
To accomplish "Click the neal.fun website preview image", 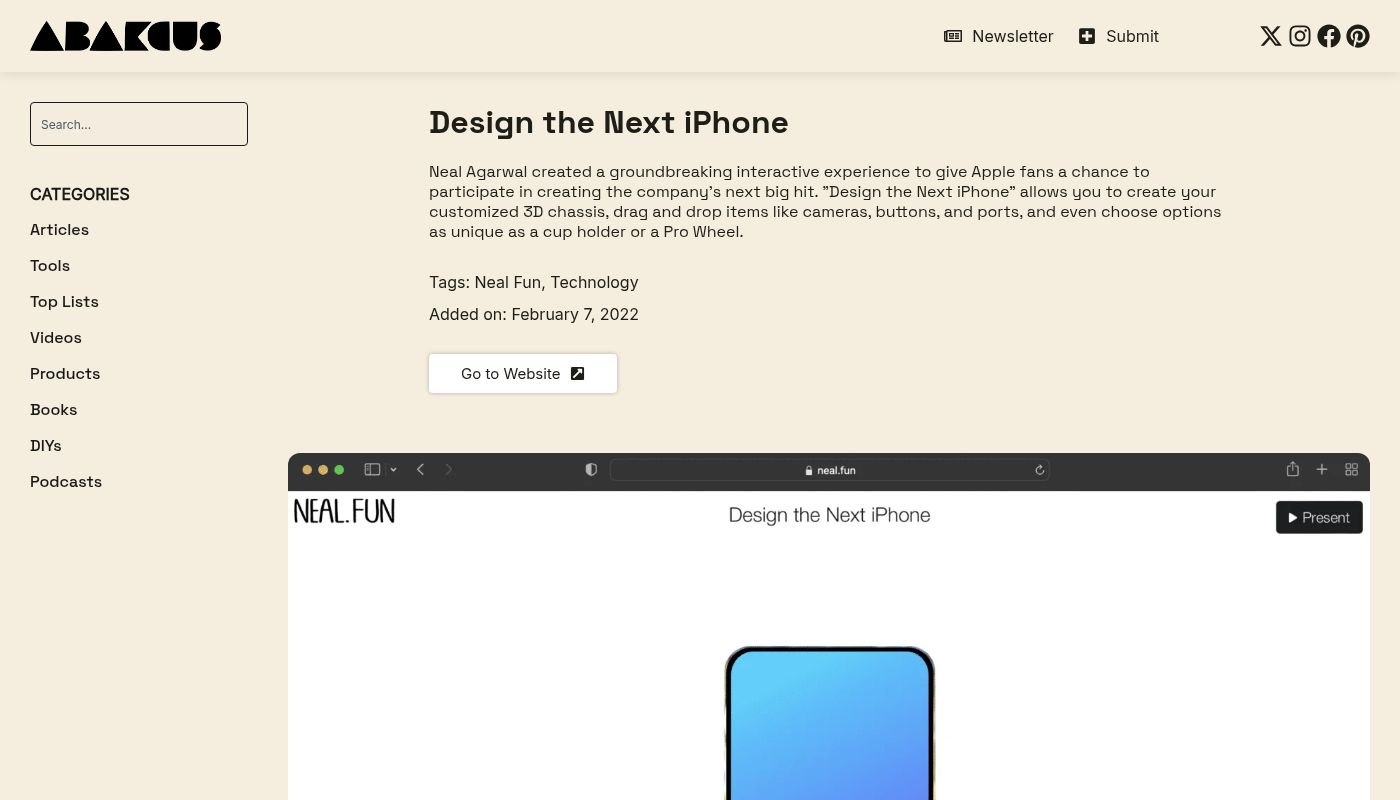I will coord(828,640).
